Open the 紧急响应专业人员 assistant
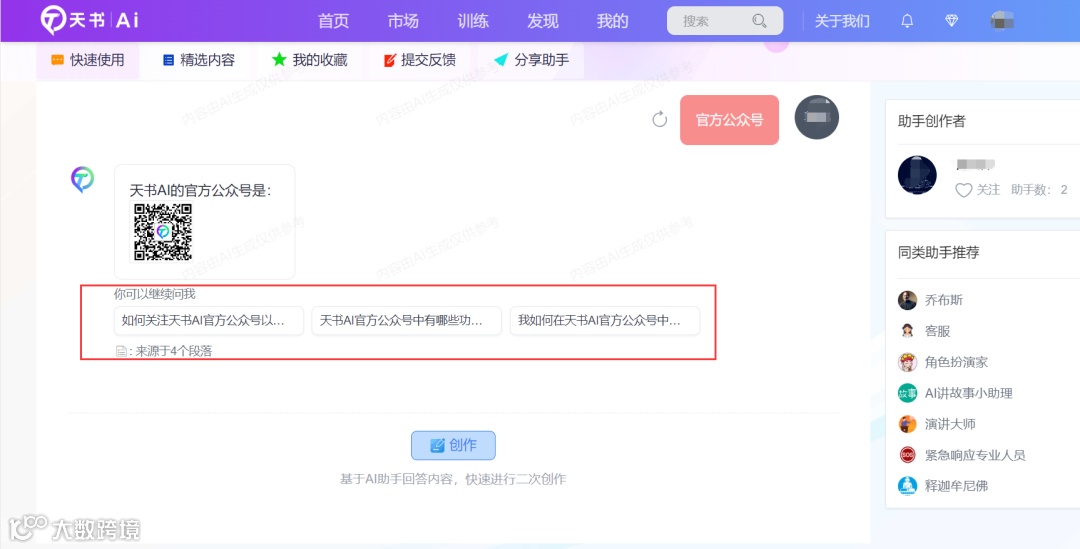The height and width of the screenshot is (549, 1080). point(975,455)
